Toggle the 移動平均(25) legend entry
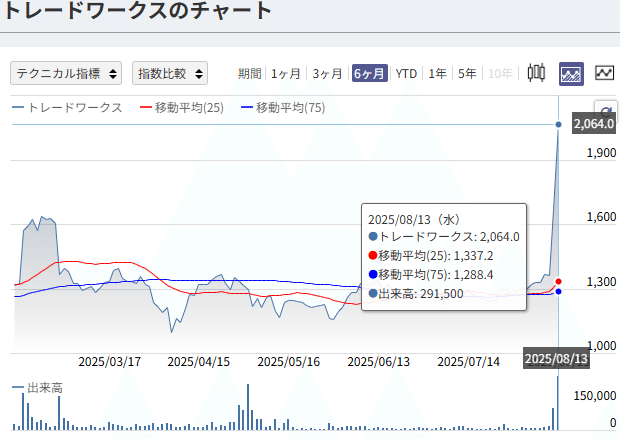Screen dimensions: 620x439 182,108
